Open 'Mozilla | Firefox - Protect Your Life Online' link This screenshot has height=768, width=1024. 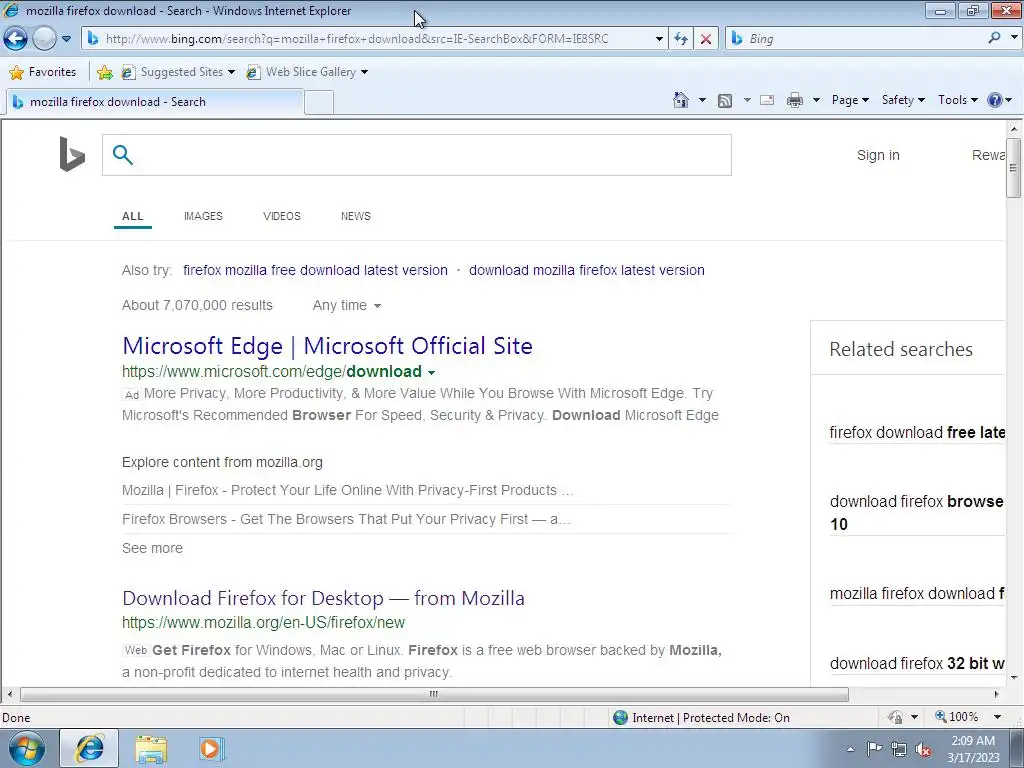click(x=347, y=490)
